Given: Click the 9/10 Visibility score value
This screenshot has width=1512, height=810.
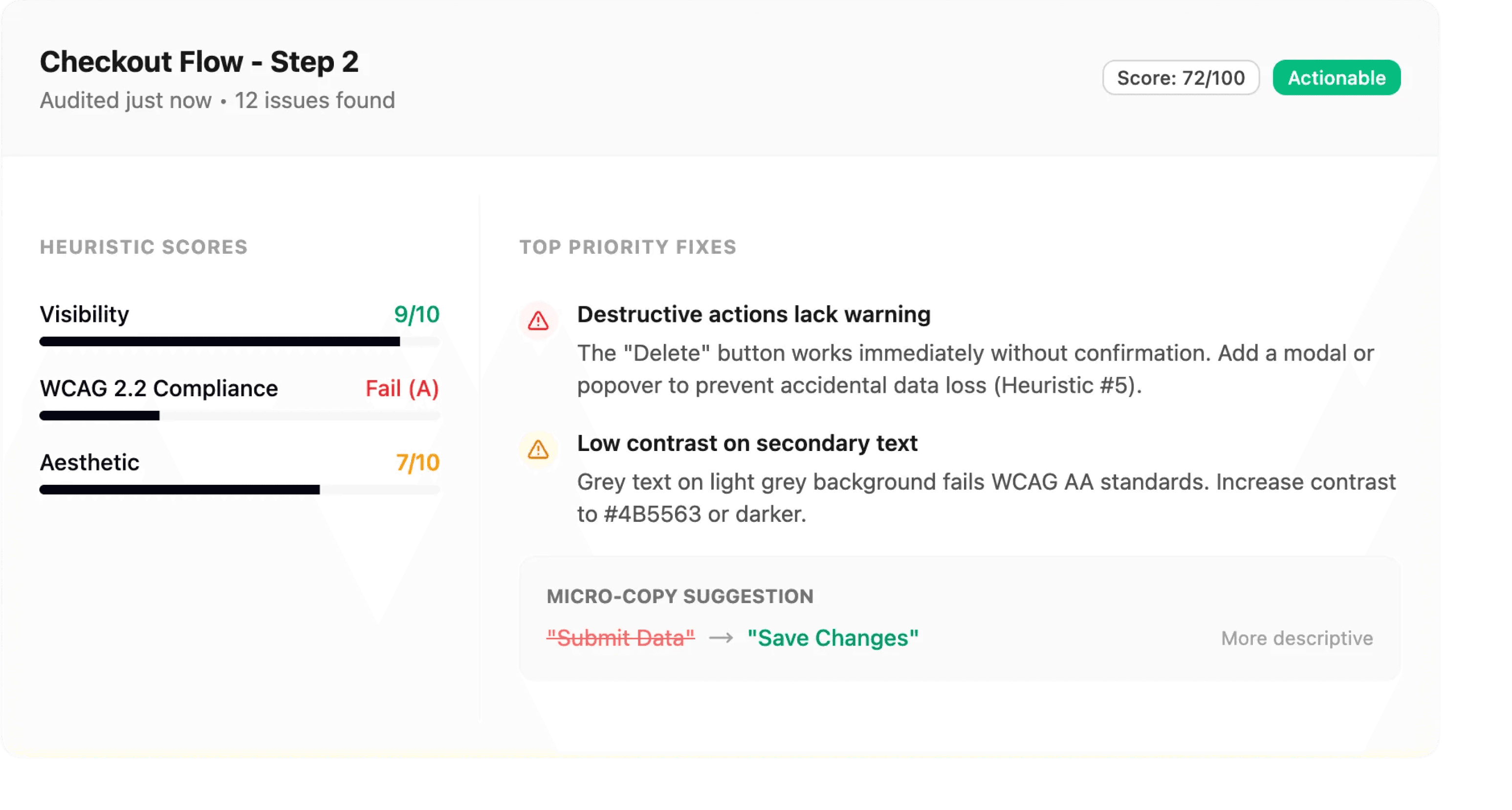Looking at the screenshot, I should [x=416, y=314].
